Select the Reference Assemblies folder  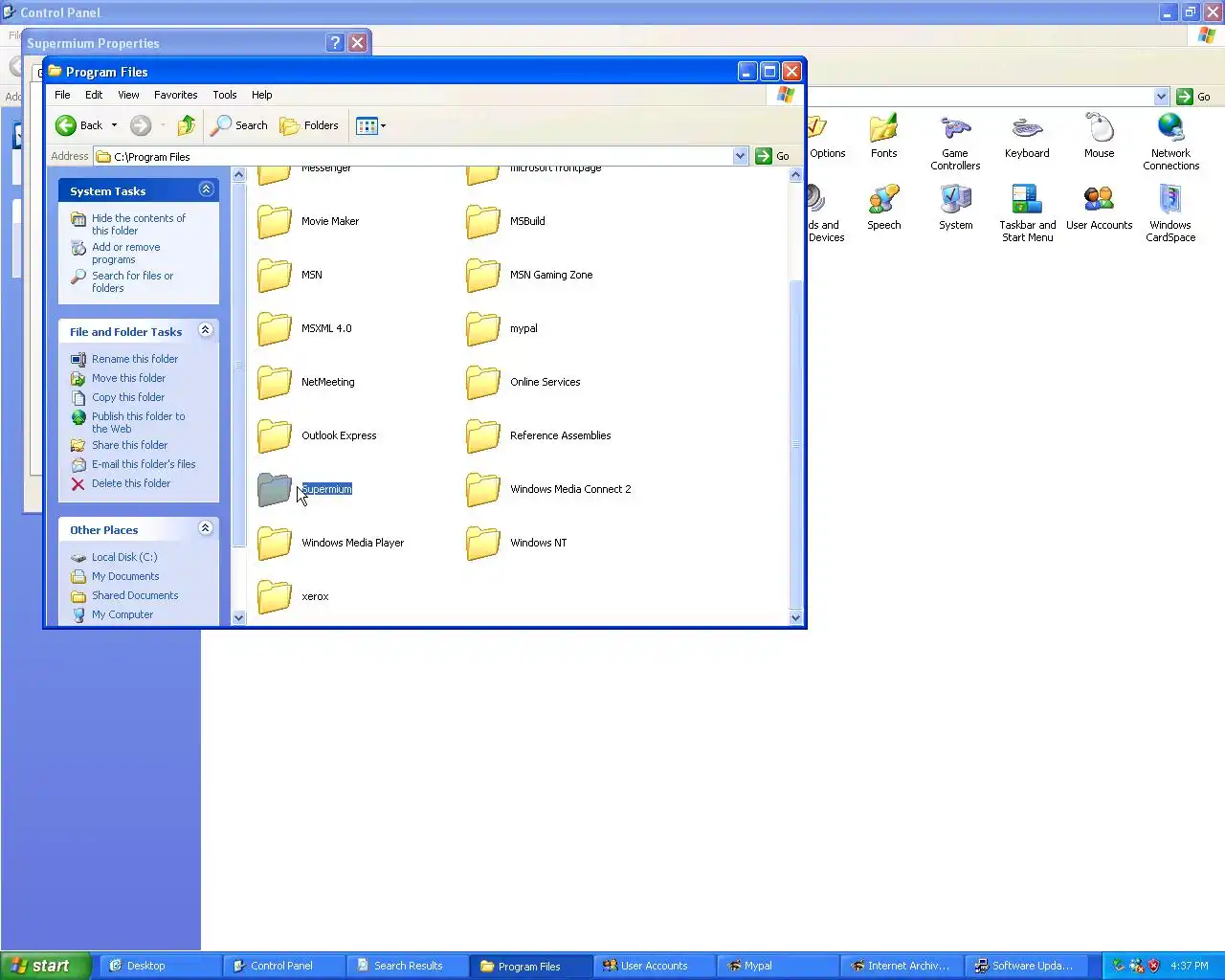(539, 435)
